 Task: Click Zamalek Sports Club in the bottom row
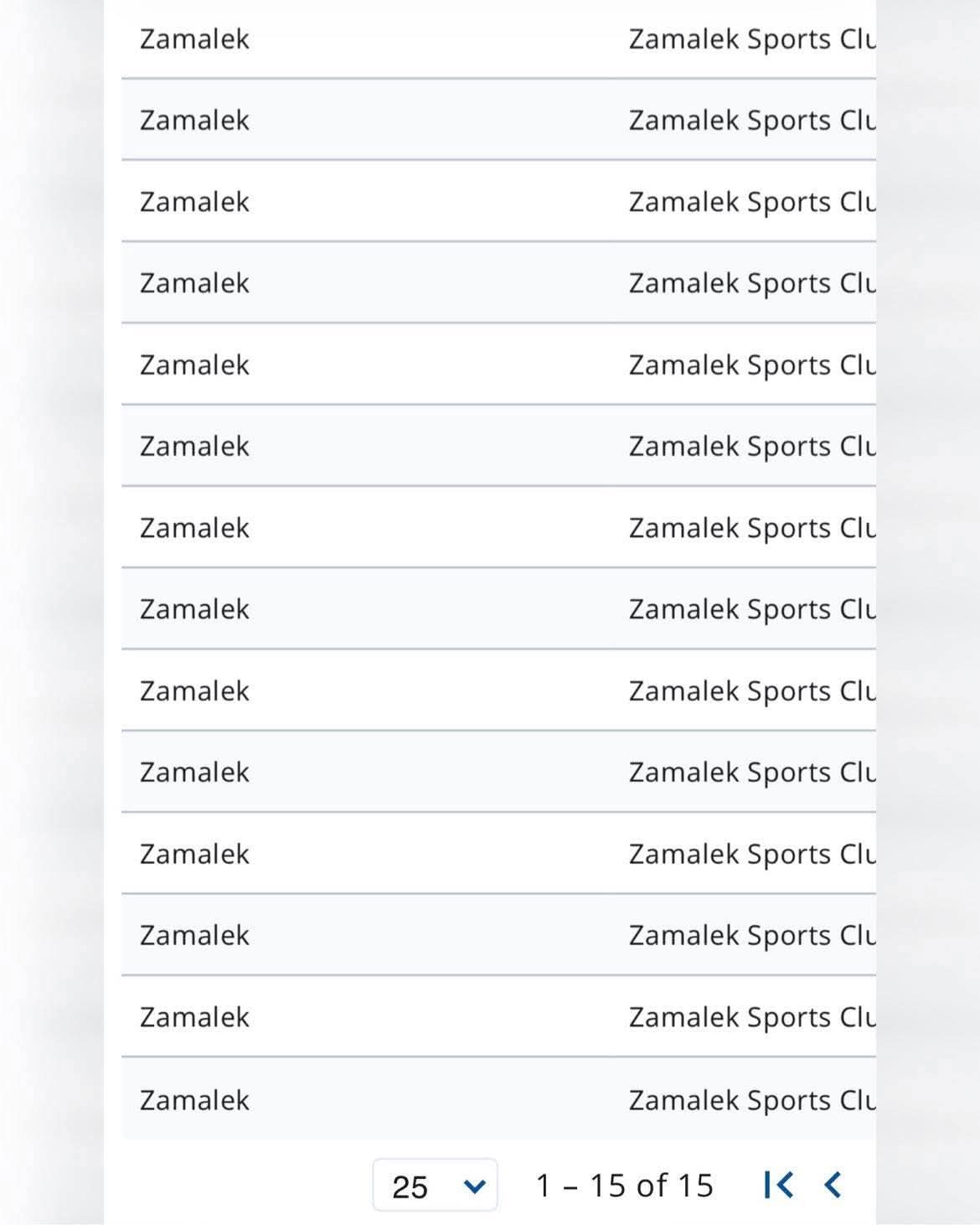pos(751,1099)
